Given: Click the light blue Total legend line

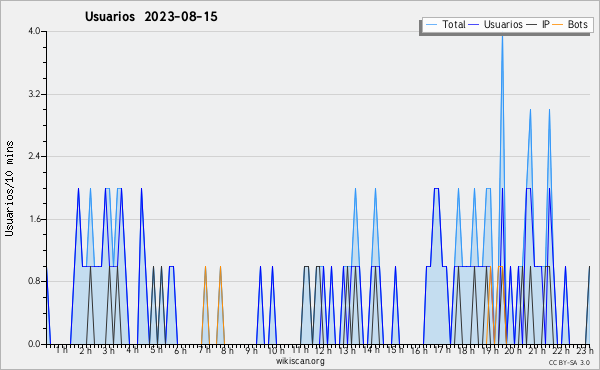Looking at the screenshot, I should 431,25.
